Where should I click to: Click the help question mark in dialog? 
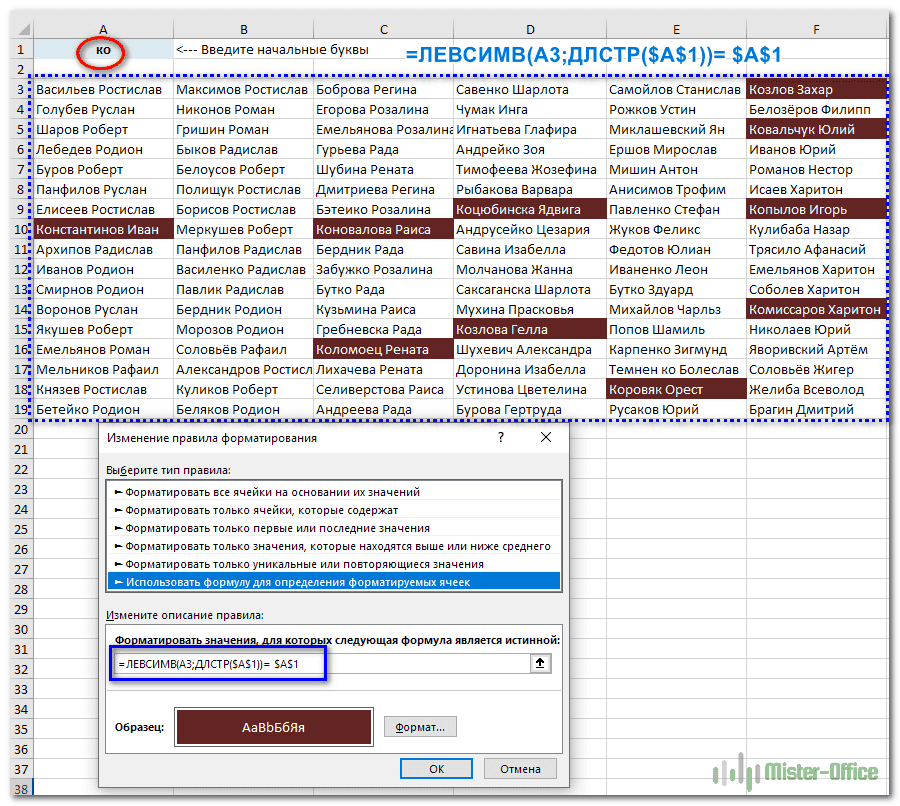500,437
